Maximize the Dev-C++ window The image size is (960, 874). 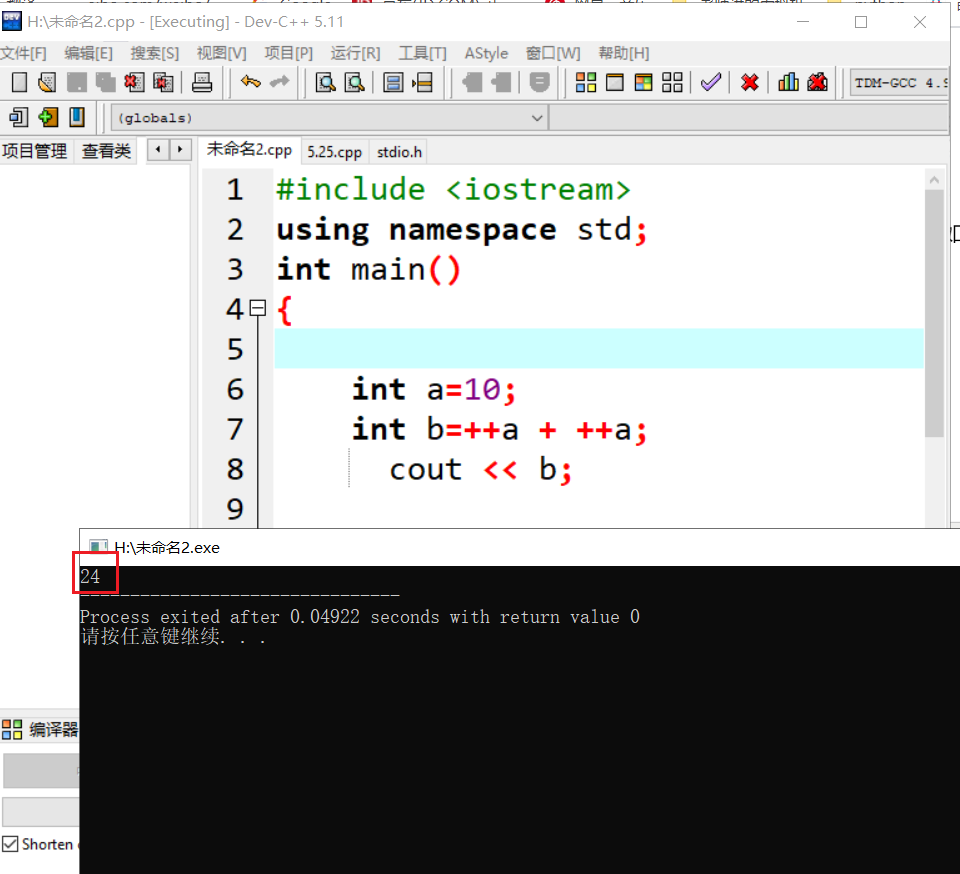tap(861, 22)
